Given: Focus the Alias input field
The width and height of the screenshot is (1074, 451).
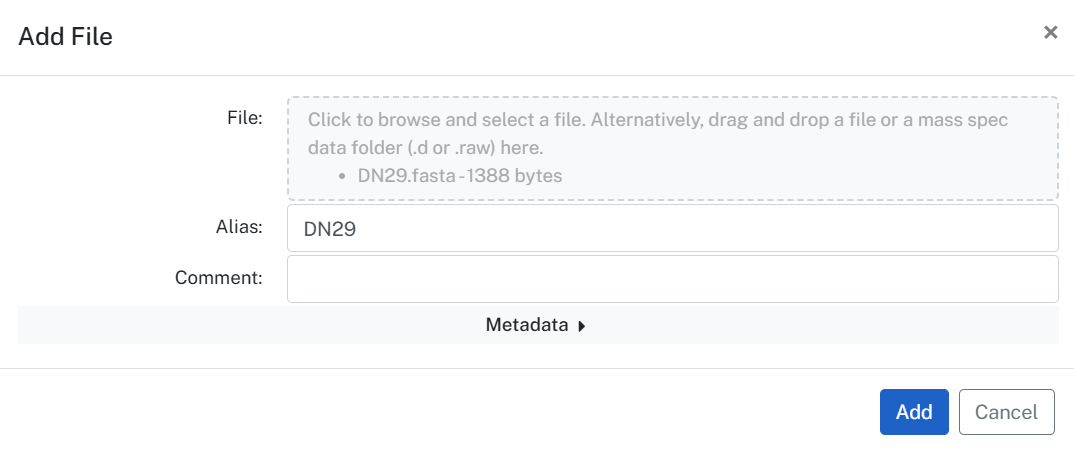Looking at the screenshot, I should (673, 228).
